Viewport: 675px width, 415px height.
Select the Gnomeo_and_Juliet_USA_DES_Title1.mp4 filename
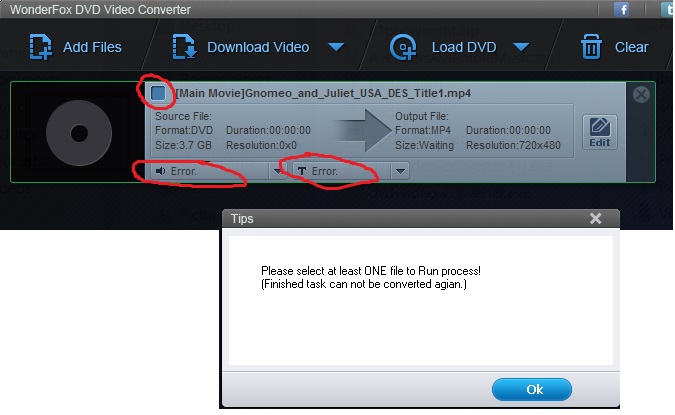323,93
